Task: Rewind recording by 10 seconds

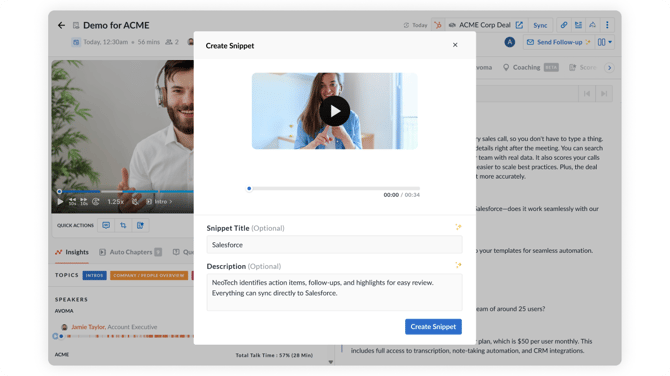Action: (x=72, y=201)
